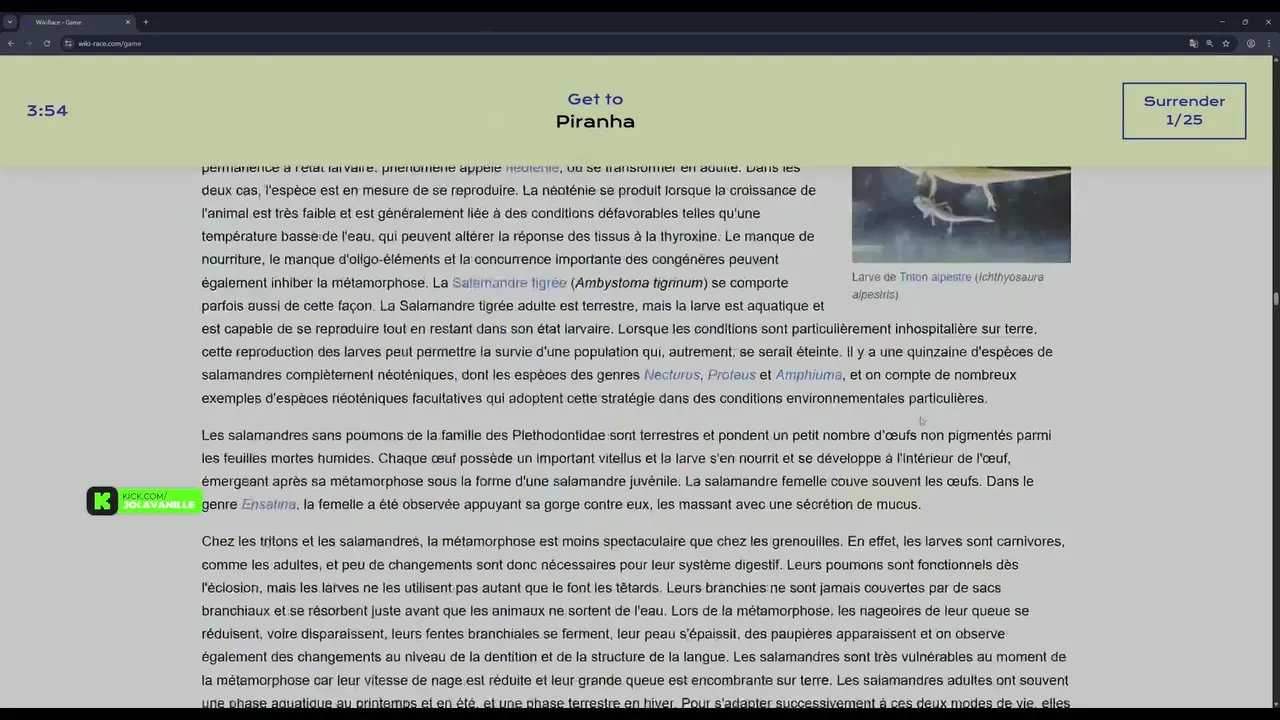Click the Piranha target title

point(595,121)
